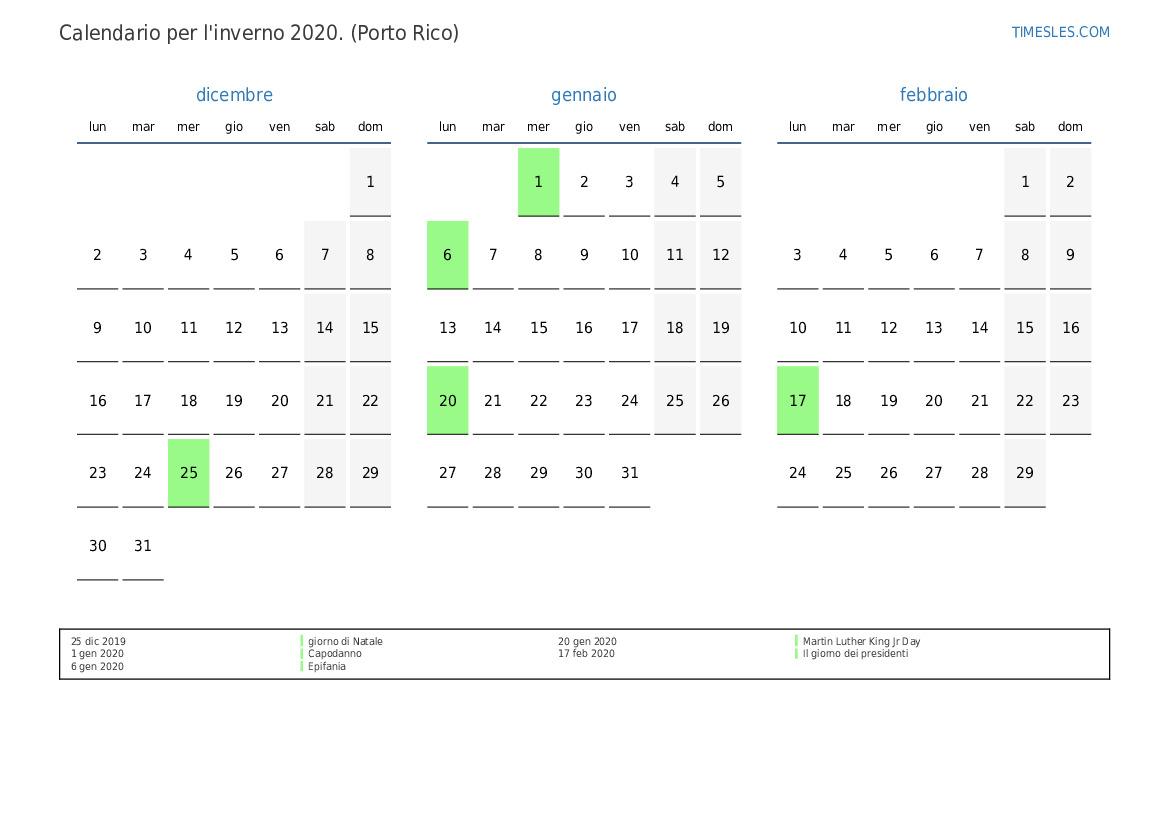
Task: Click the febbraio month heading
Action: [933, 95]
